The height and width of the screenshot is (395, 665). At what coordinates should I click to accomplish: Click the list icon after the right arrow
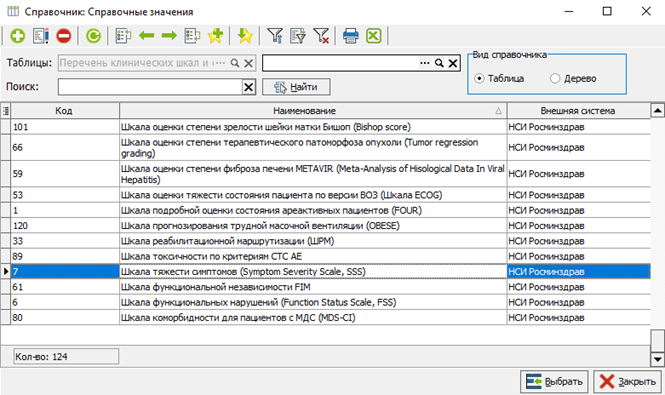coord(192,36)
